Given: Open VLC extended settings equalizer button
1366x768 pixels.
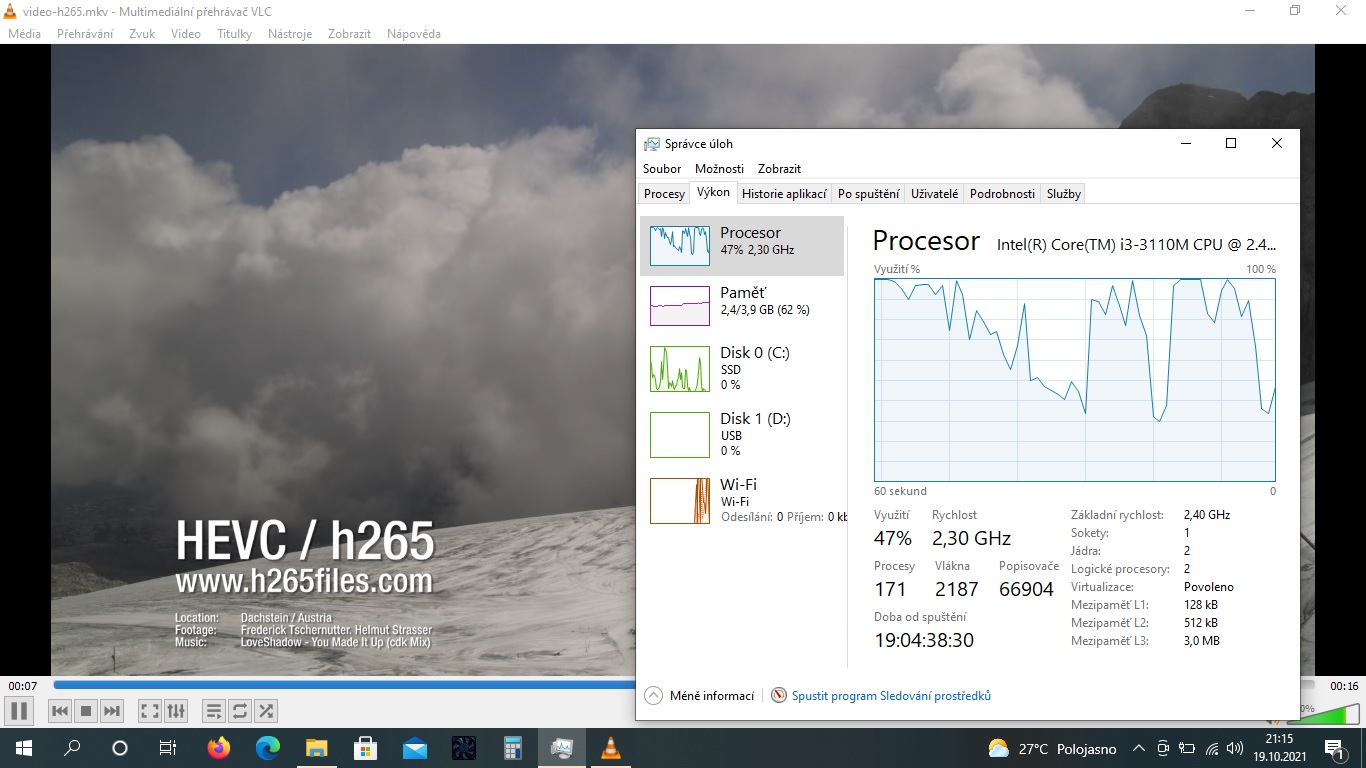Looking at the screenshot, I should tap(176, 711).
